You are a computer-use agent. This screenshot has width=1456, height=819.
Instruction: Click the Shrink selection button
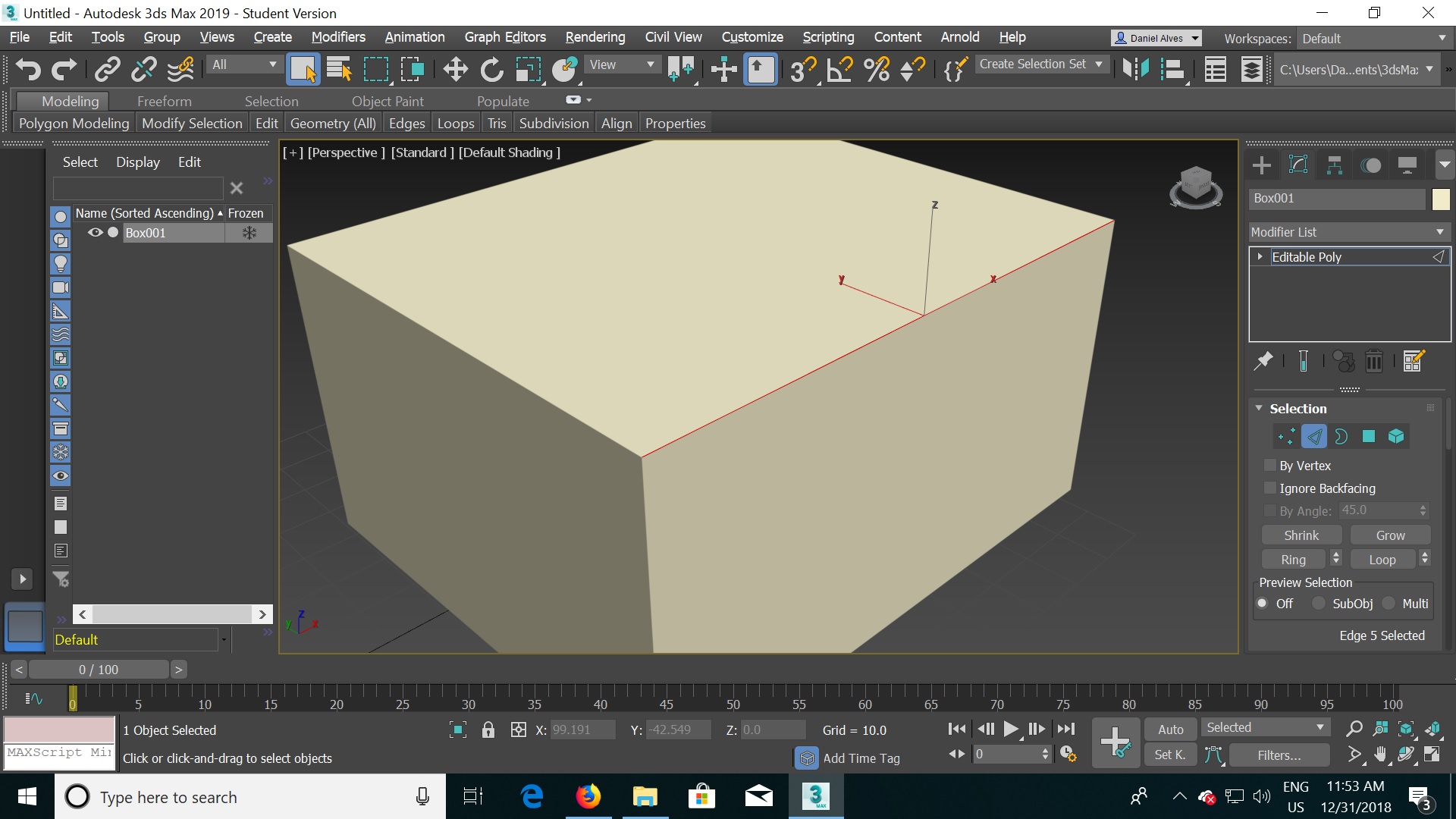pyautogui.click(x=1301, y=535)
